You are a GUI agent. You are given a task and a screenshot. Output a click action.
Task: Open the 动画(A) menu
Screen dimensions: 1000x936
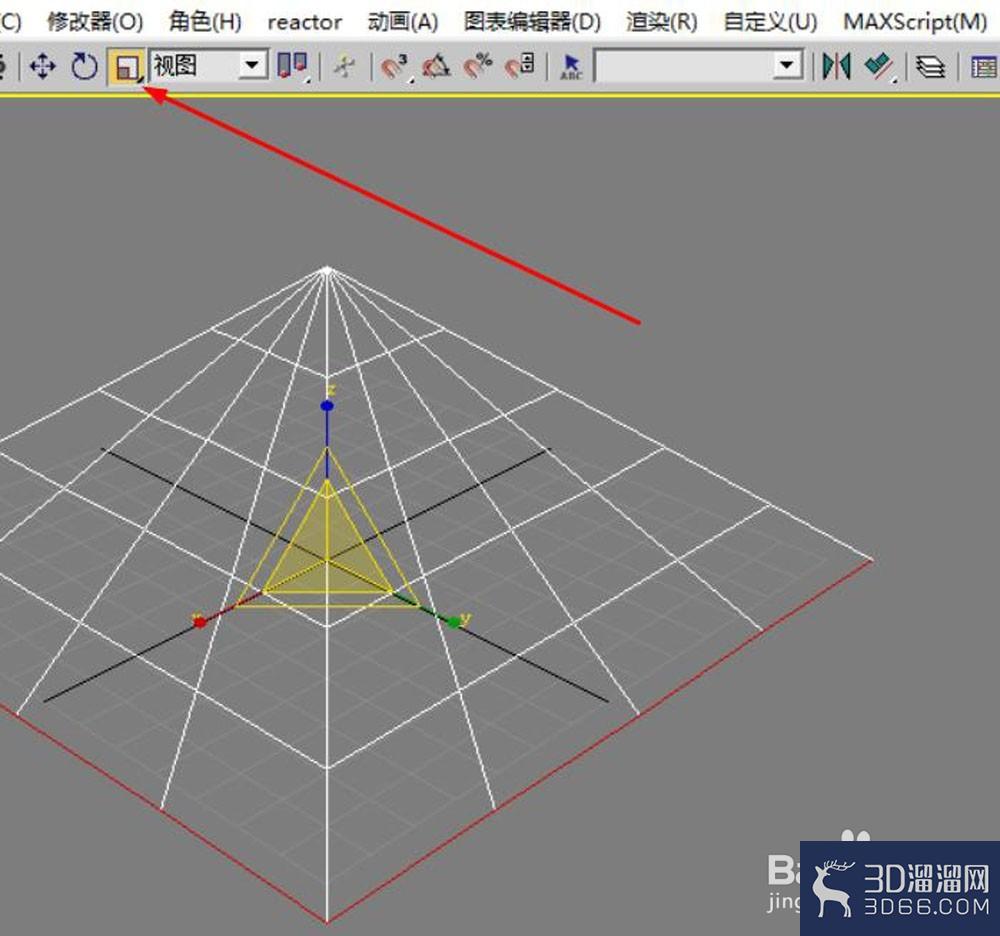[403, 22]
